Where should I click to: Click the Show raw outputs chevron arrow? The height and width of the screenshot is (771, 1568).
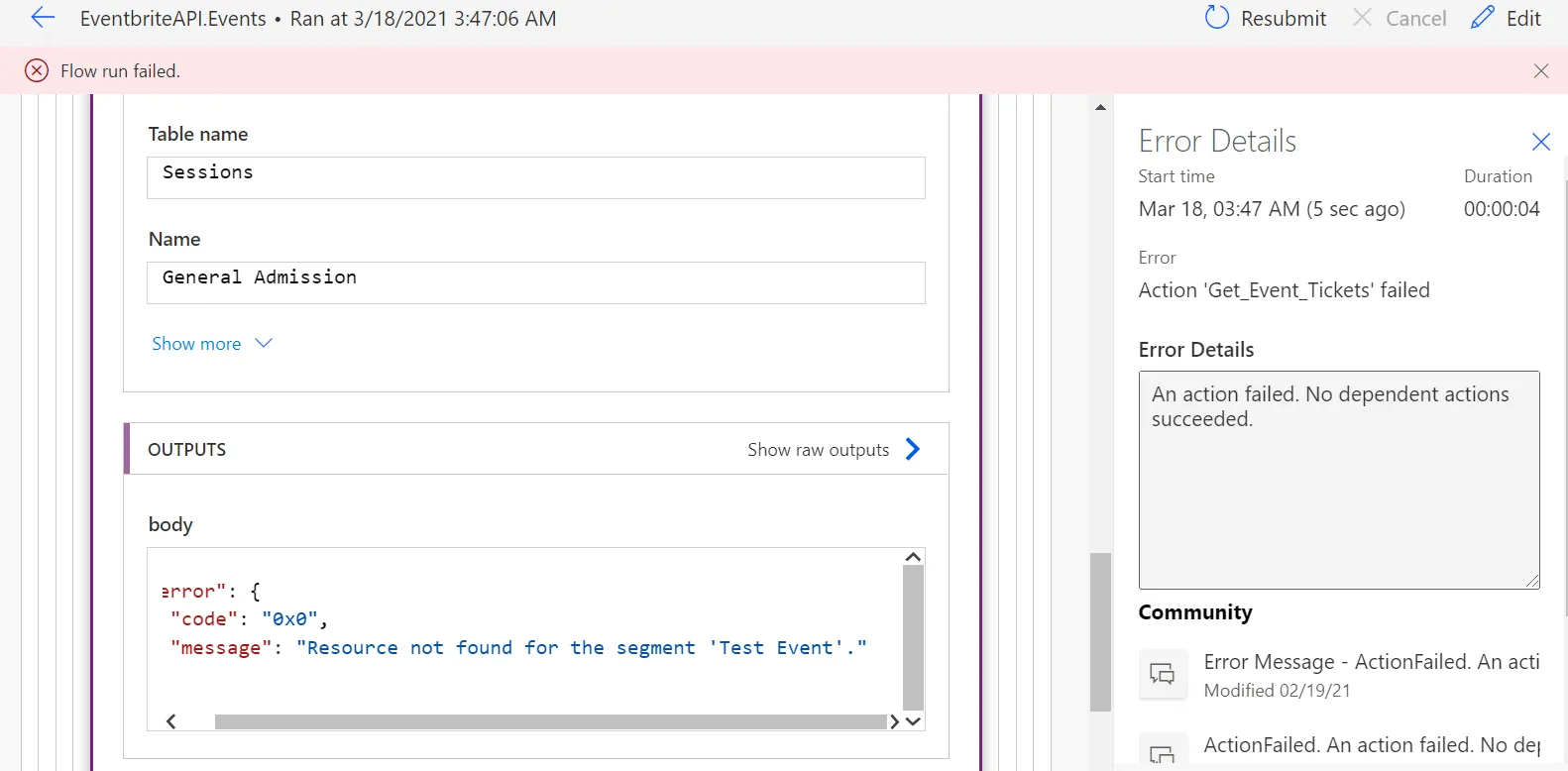[913, 450]
